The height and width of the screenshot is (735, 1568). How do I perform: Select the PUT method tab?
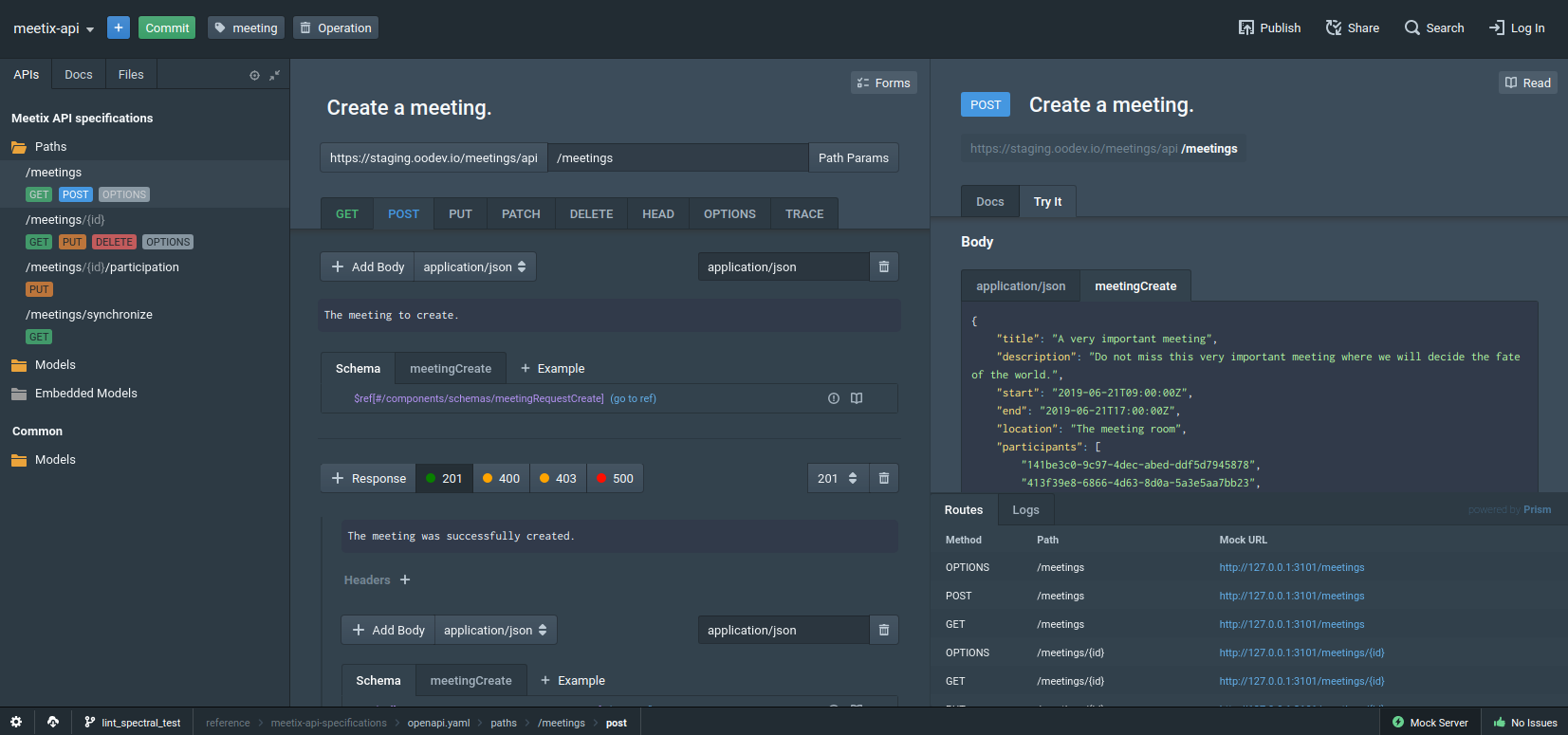pyautogui.click(x=460, y=213)
